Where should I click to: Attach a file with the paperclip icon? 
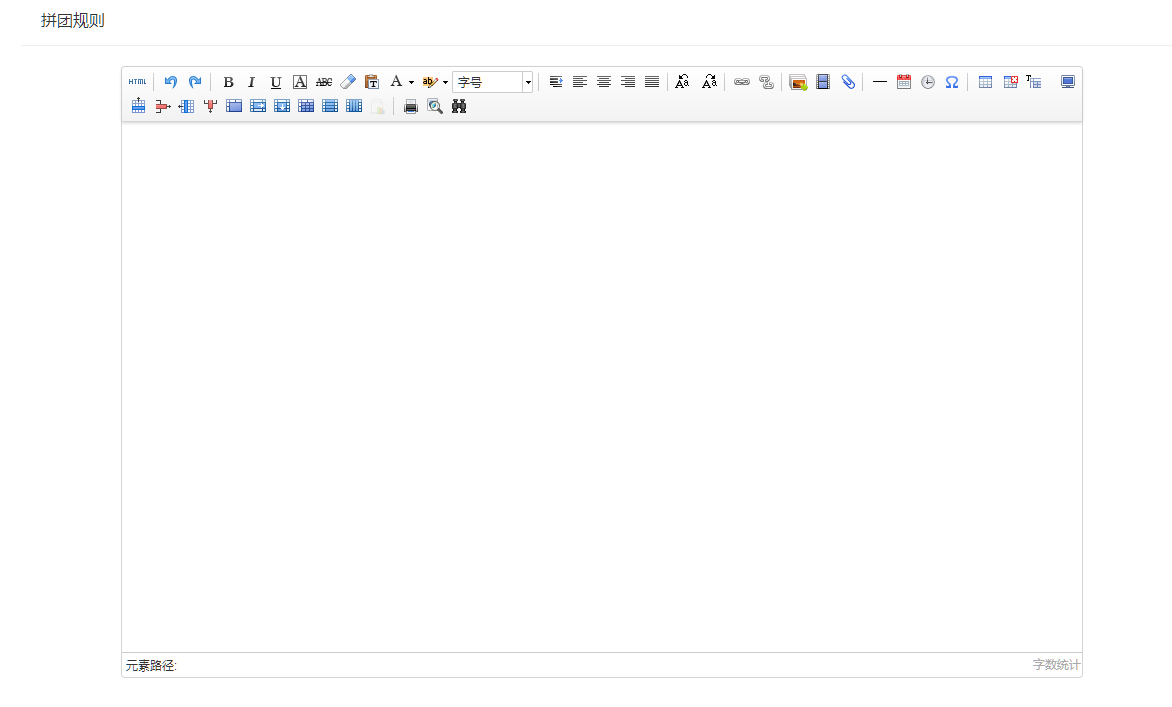(848, 82)
